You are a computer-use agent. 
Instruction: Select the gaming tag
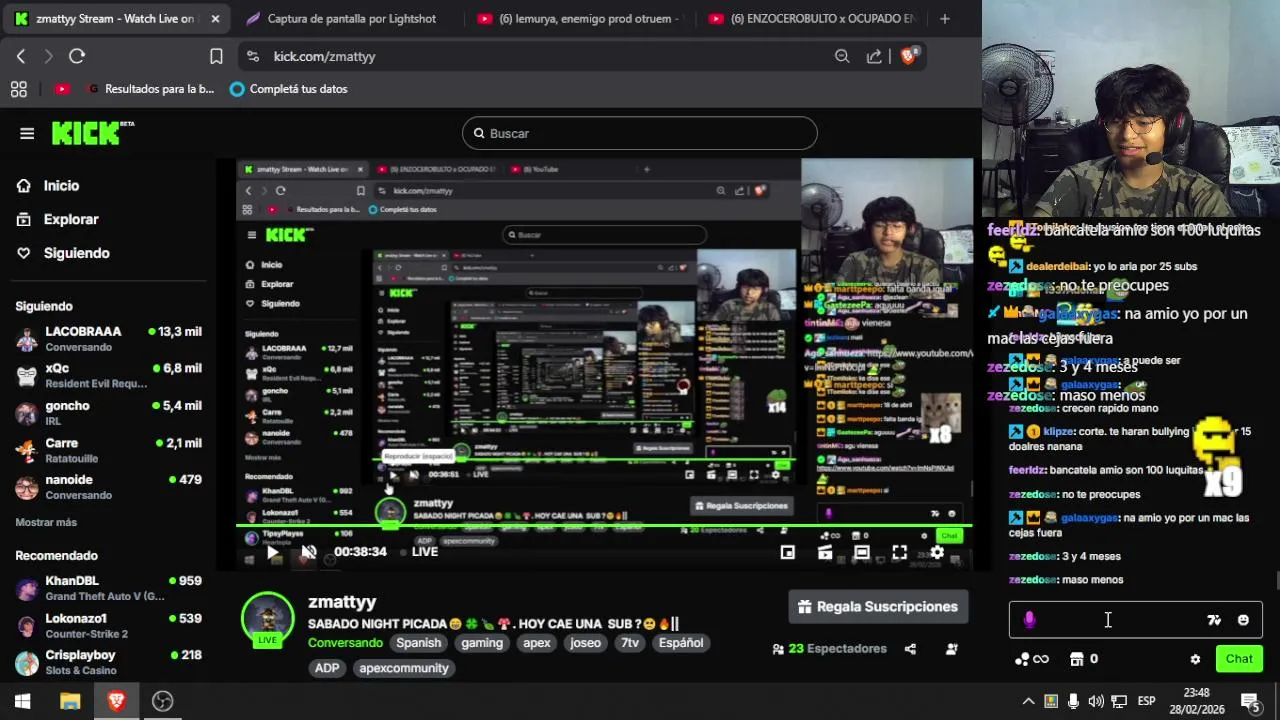click(x=482, y=643)
